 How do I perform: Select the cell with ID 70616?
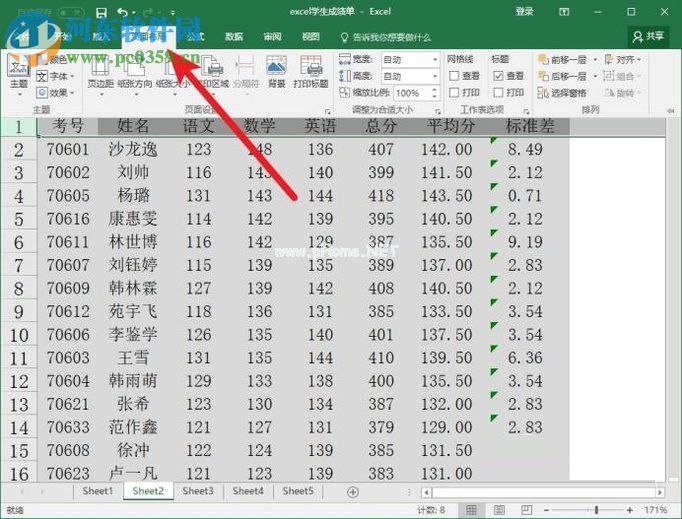pos(68,219)
